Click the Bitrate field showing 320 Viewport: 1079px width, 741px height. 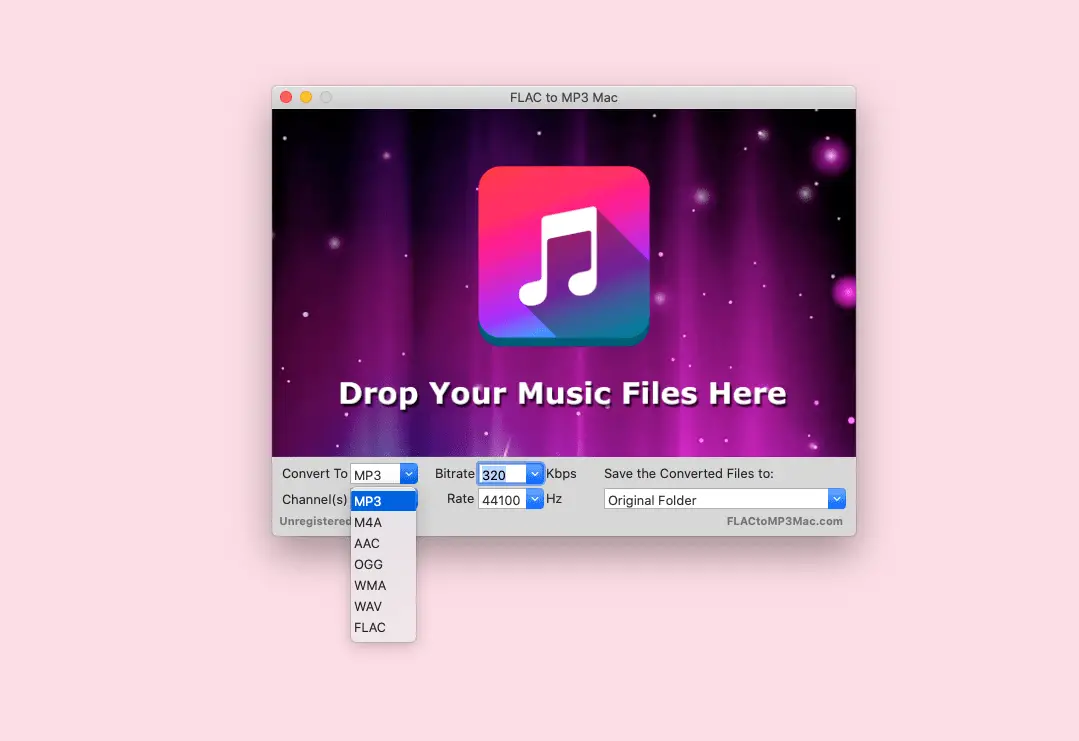click(502, 474)
